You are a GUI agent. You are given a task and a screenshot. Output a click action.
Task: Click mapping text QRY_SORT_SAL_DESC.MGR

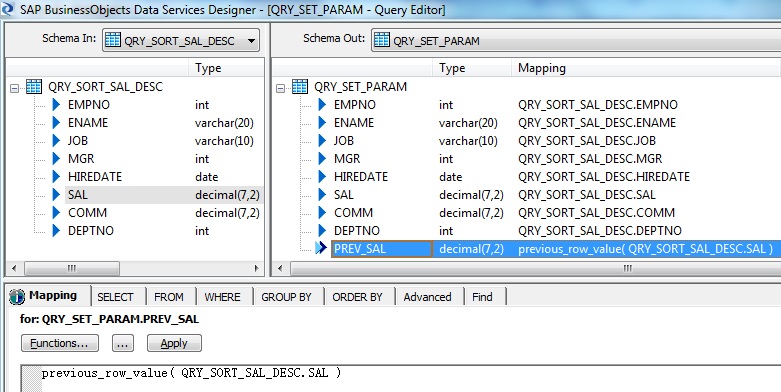tap(590, 159)
